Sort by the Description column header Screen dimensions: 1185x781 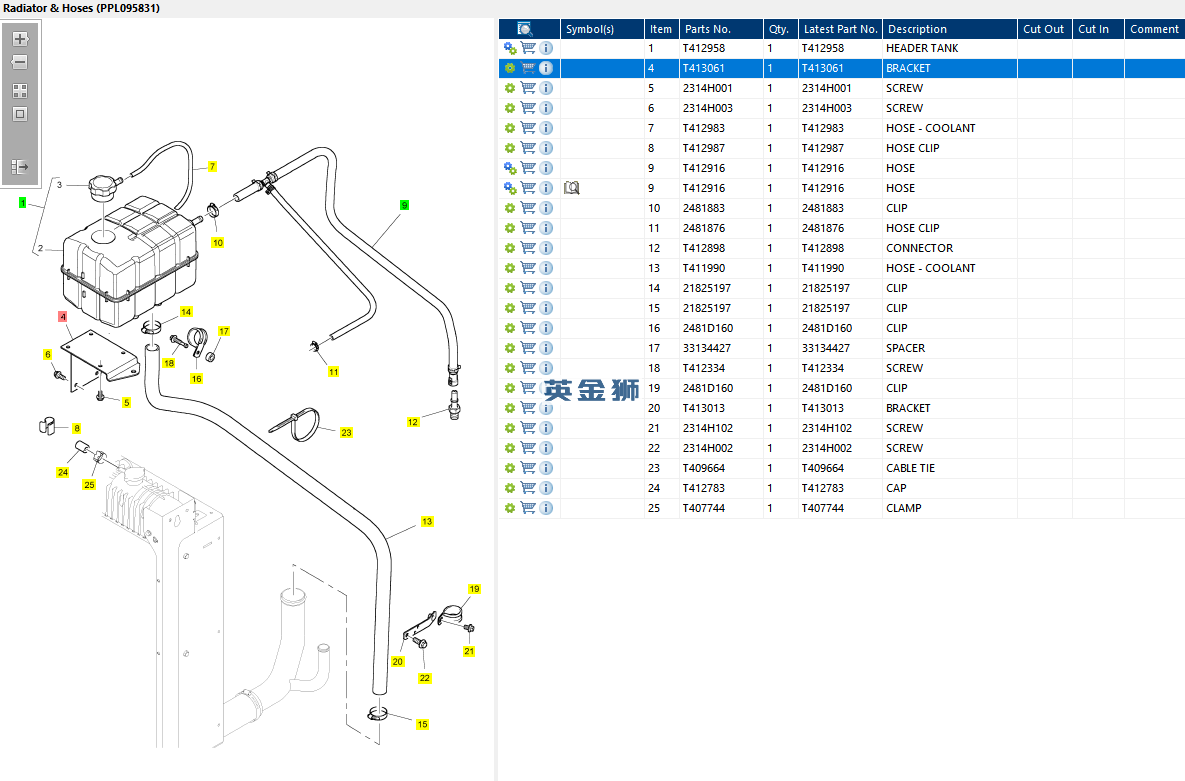tap(917, 29)
